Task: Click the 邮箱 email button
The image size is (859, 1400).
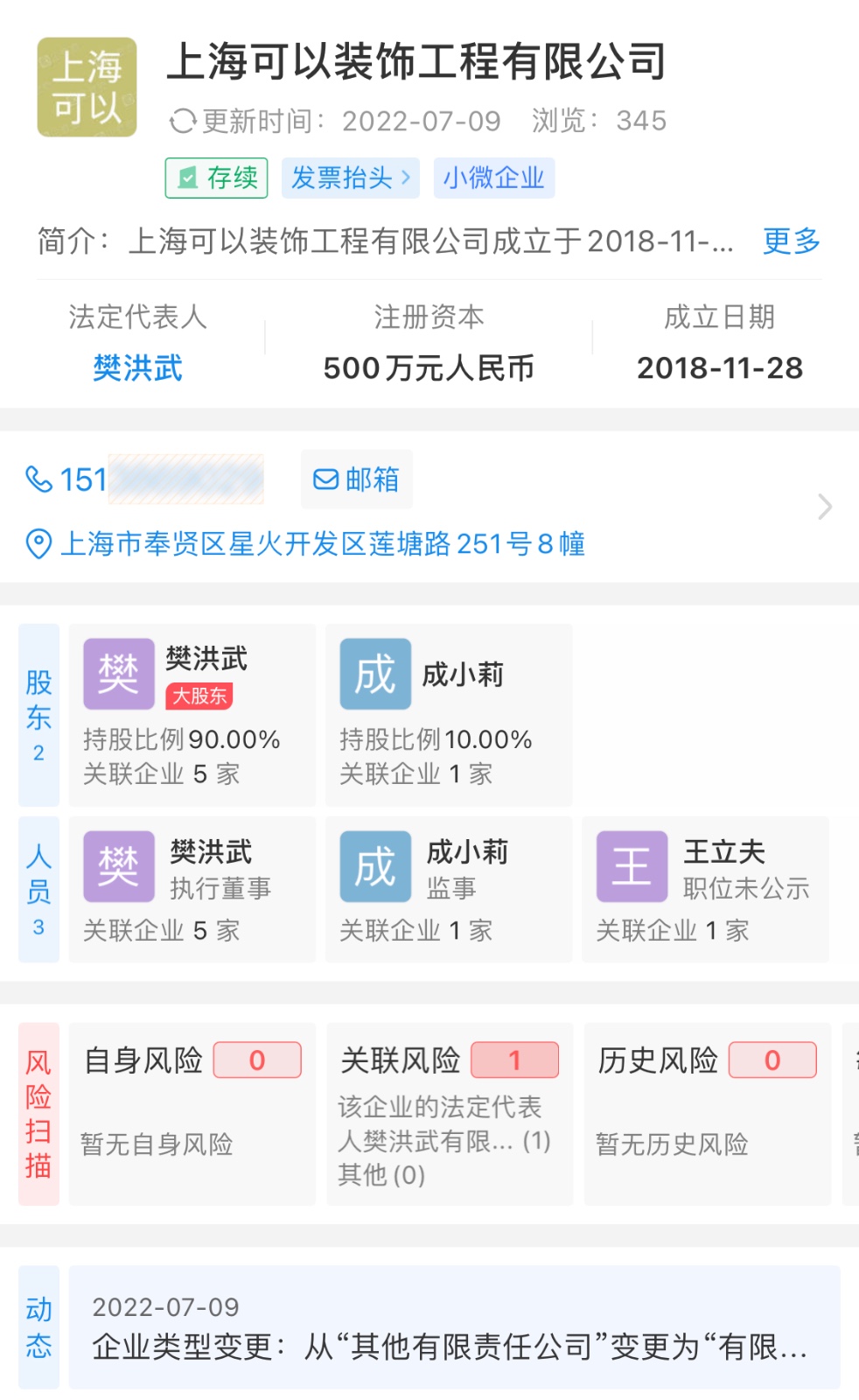Action: tap(357, 479)
